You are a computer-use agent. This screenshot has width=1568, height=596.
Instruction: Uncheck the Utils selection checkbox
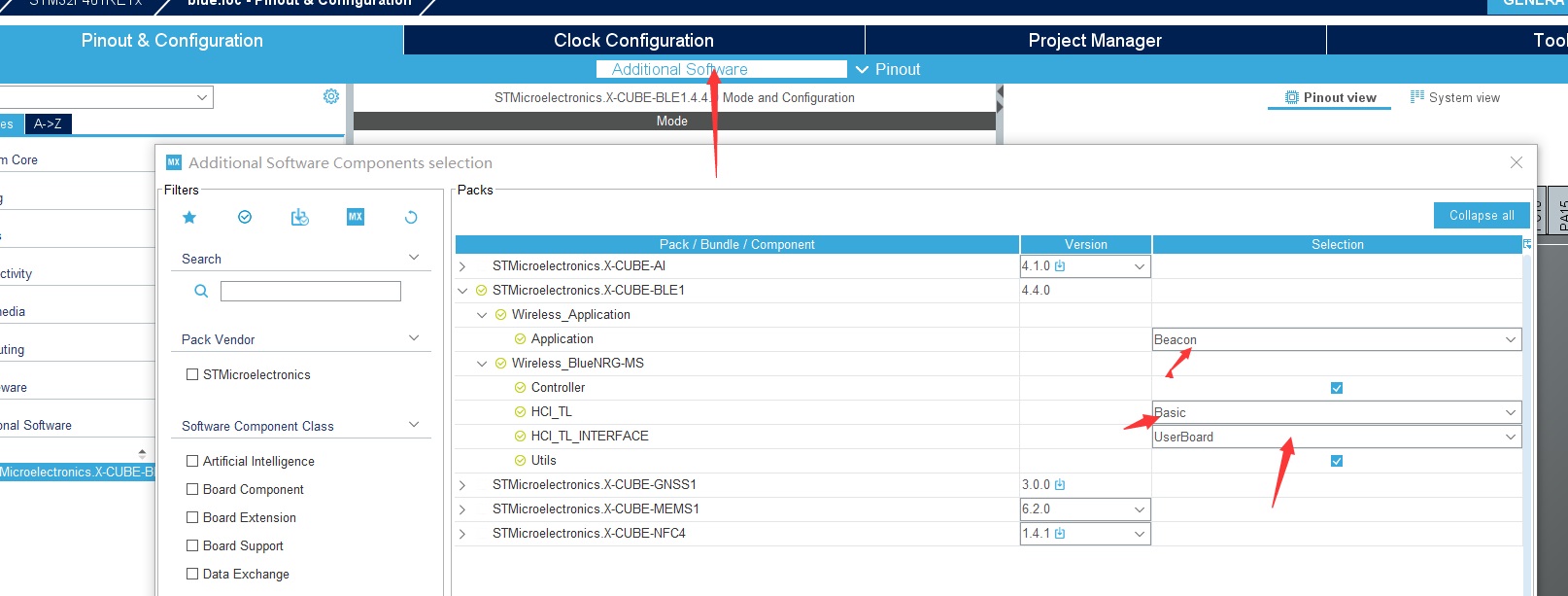click(x=1337, y=461)
